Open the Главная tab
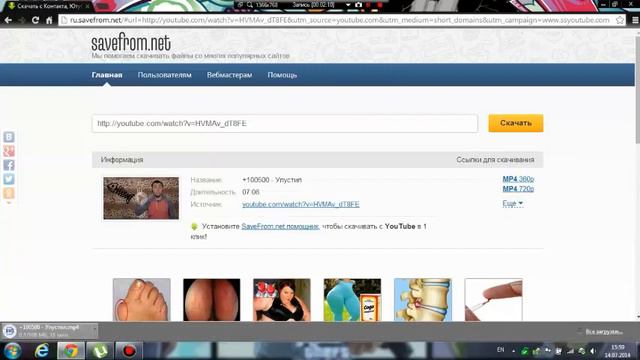 (107, 75)
